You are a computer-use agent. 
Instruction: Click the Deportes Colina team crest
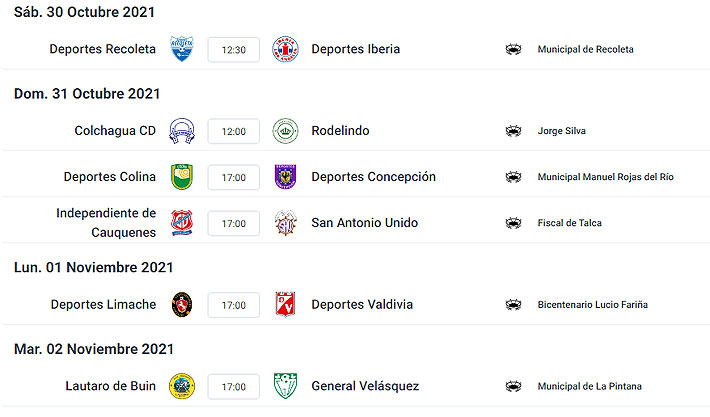pyautogui.click(x=181, y=177)
